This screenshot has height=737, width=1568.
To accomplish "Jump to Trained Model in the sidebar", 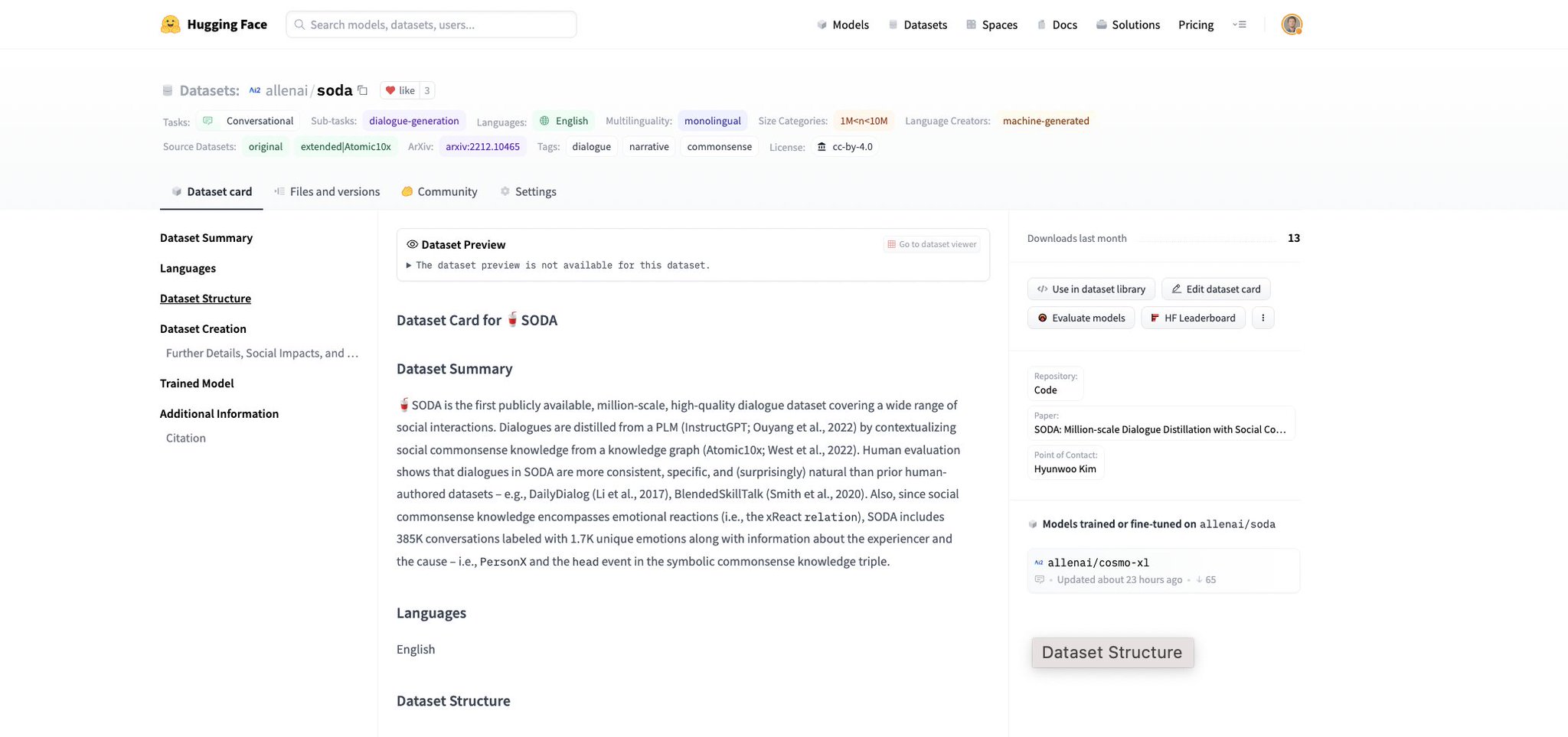I will tap(197, 383).
